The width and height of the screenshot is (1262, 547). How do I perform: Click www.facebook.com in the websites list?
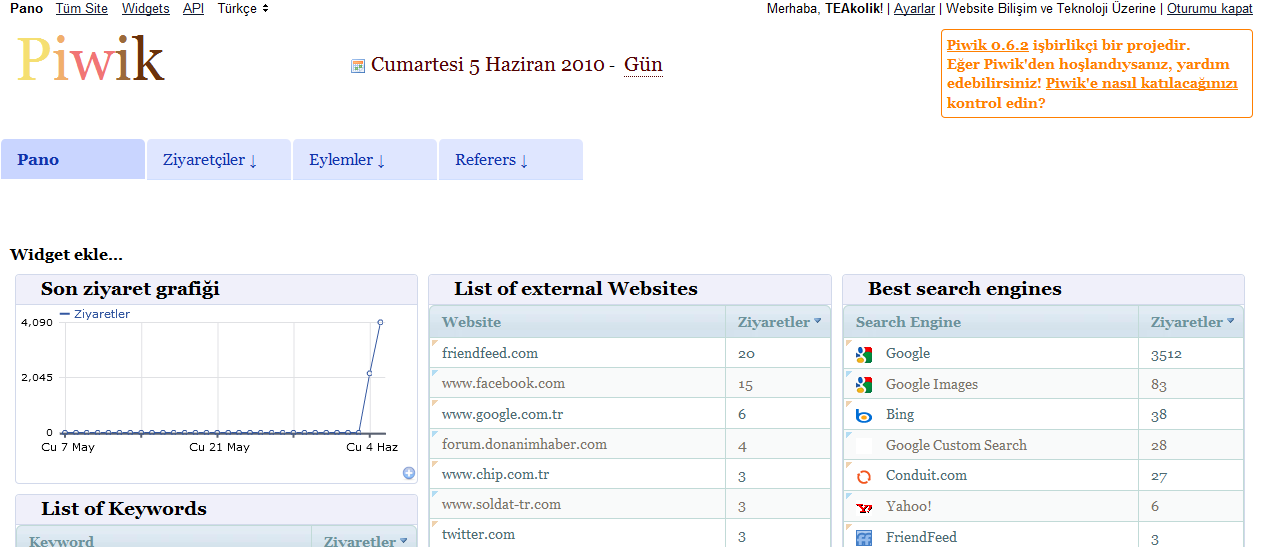coord(503,383)
